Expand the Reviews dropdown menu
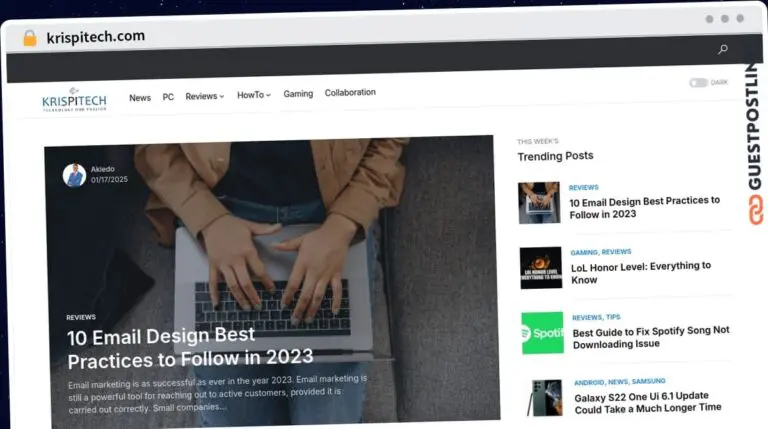Screen dimensions: 768x429 tap(204, 96)
